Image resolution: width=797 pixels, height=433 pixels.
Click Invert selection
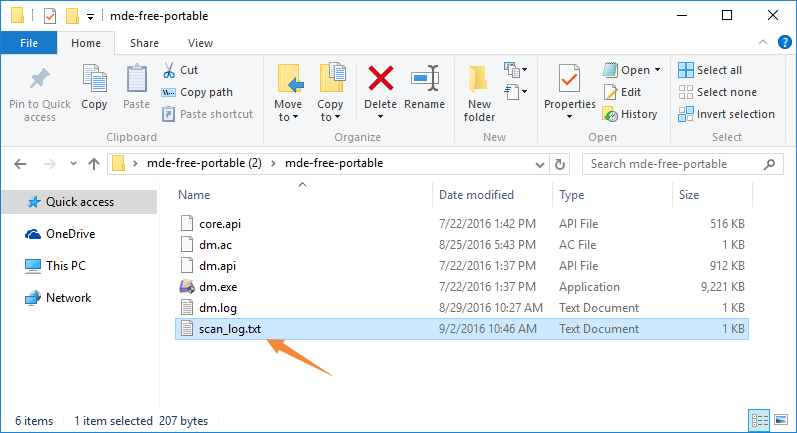pos(726,114)
